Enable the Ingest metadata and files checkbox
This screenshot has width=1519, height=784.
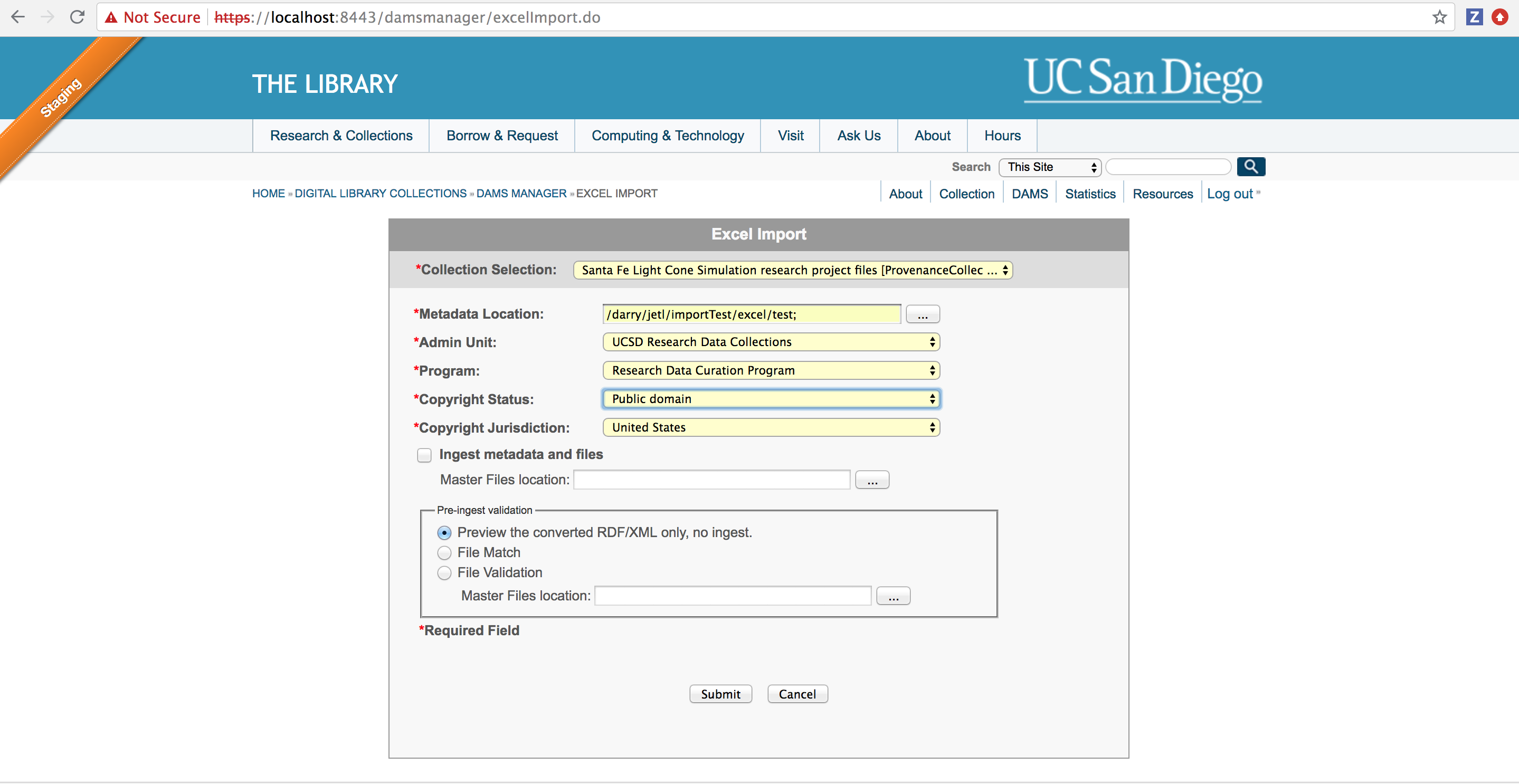pyautogui.click(x=424, y=454)
